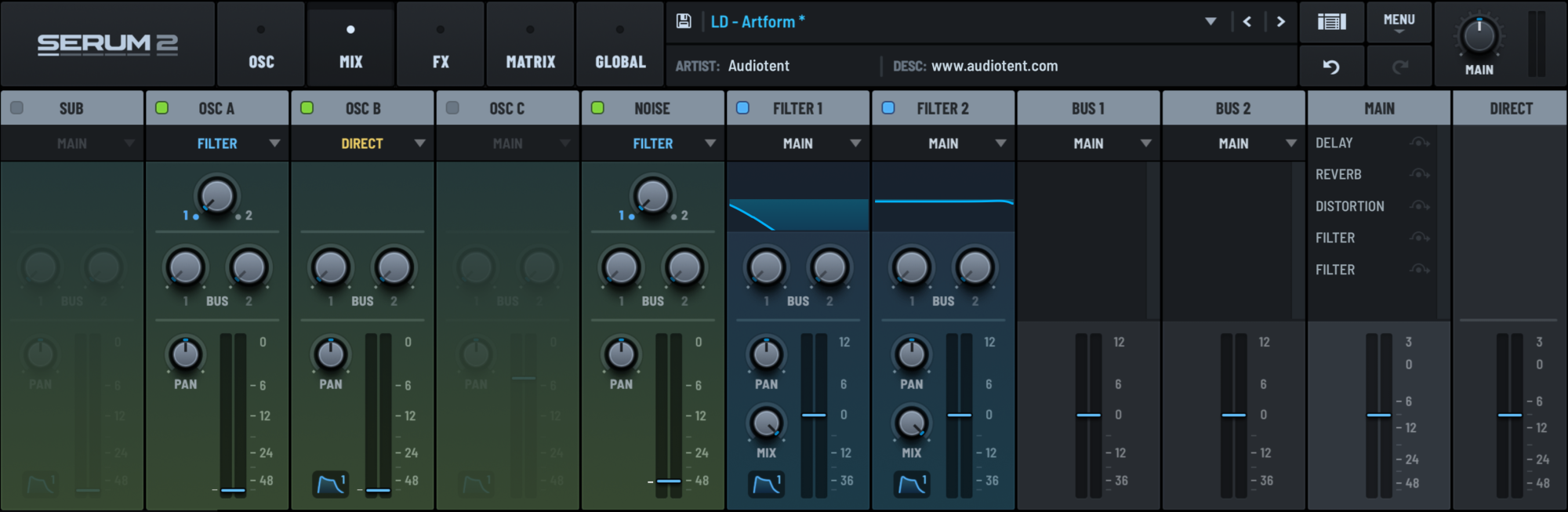Screen dimensions: 1568x512
Task: Click the OSC B pan knob
Action: [x=331, y=354]
